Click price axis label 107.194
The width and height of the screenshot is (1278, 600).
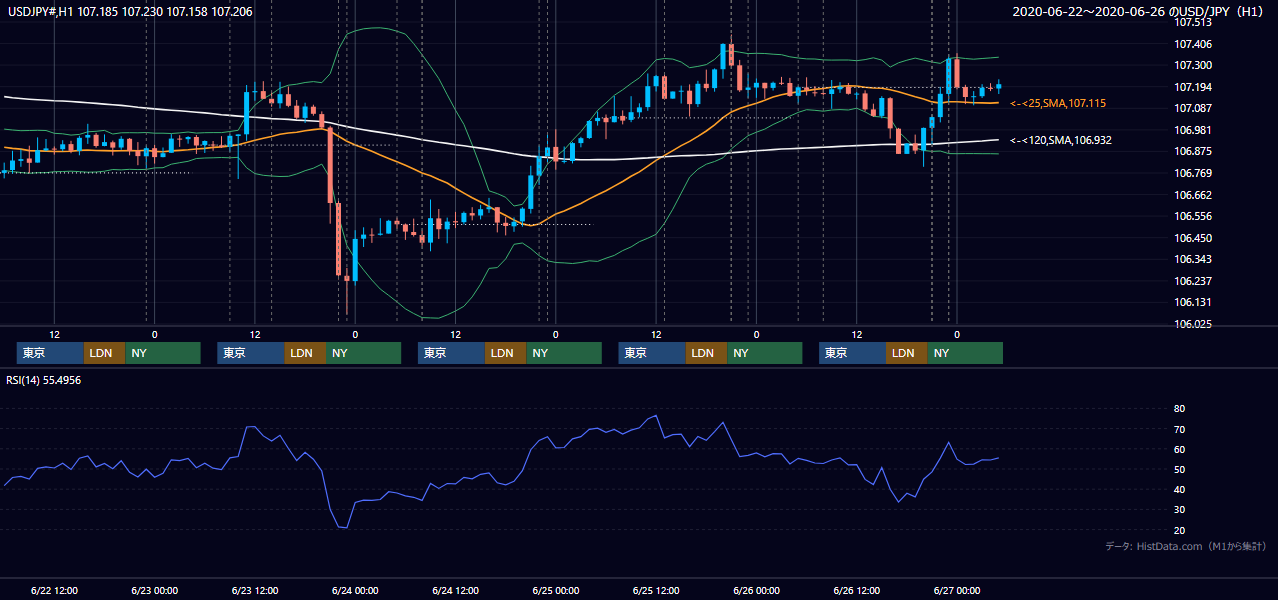click(1194, 87)
